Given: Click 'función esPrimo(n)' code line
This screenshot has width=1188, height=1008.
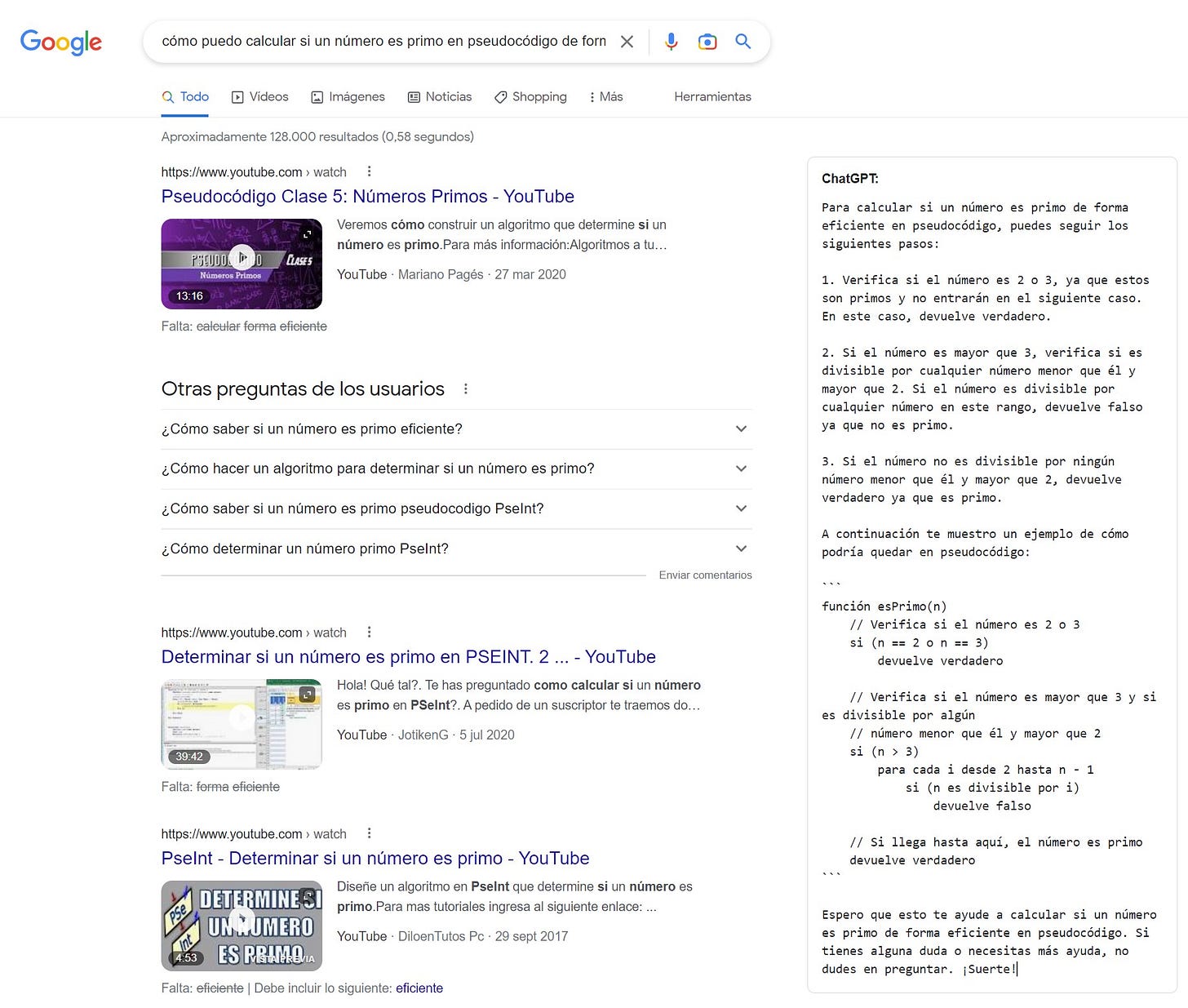Looking at the screenshot, I should pos(884,606).
